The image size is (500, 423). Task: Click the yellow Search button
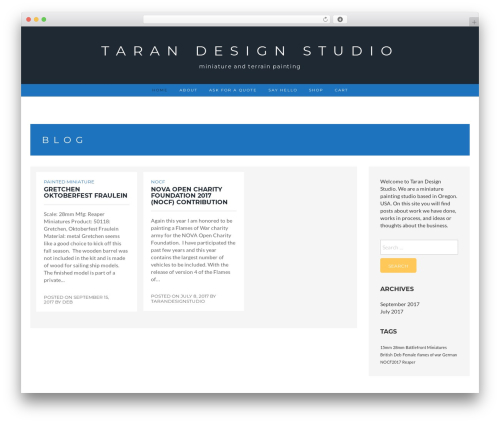pos(398,266)
